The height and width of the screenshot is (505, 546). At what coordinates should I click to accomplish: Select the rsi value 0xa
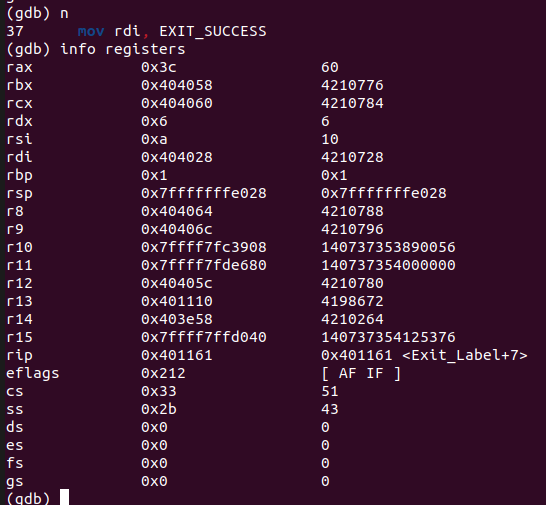coord(154,139)
